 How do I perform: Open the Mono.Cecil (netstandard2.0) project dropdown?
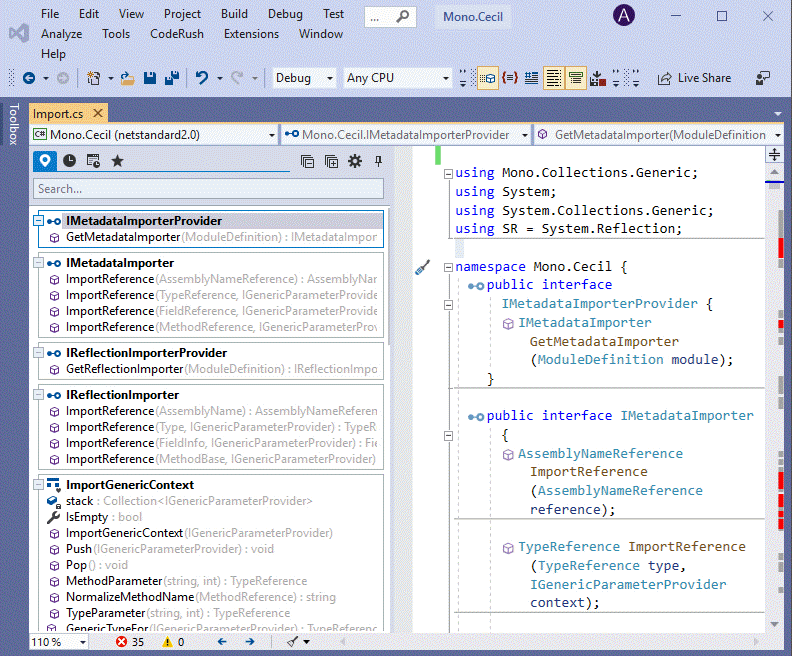coord(154,135)
